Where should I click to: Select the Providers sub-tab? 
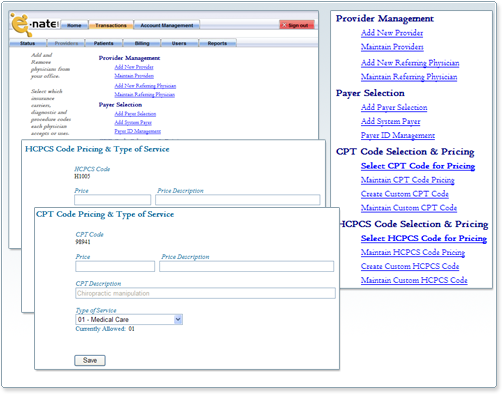coord(66,43)
